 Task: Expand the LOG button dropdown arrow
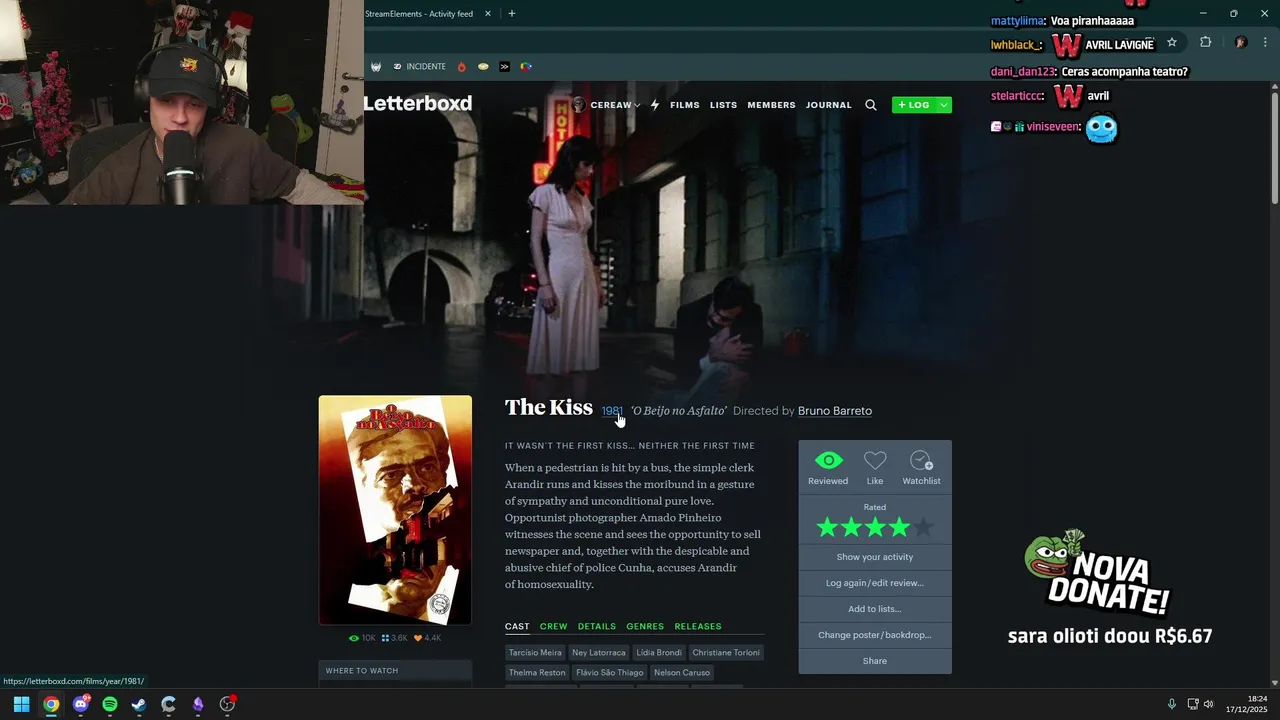click(x=943, y=105)
